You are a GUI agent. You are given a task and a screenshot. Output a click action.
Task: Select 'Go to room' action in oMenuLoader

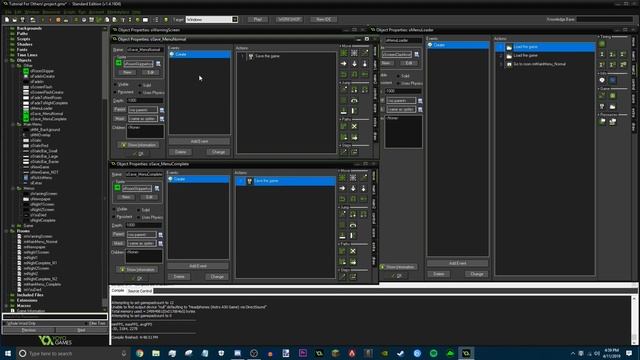pyautogui.click(x=545, y=64)
